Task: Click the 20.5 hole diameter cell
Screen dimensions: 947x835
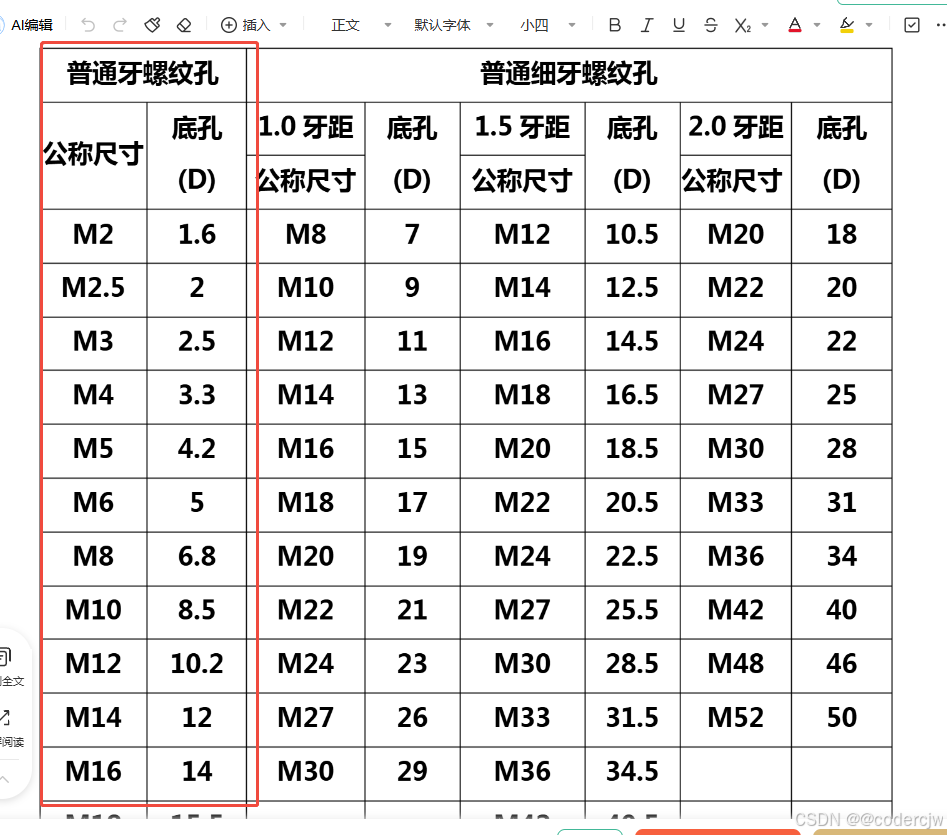Action: tap(632, 503)
